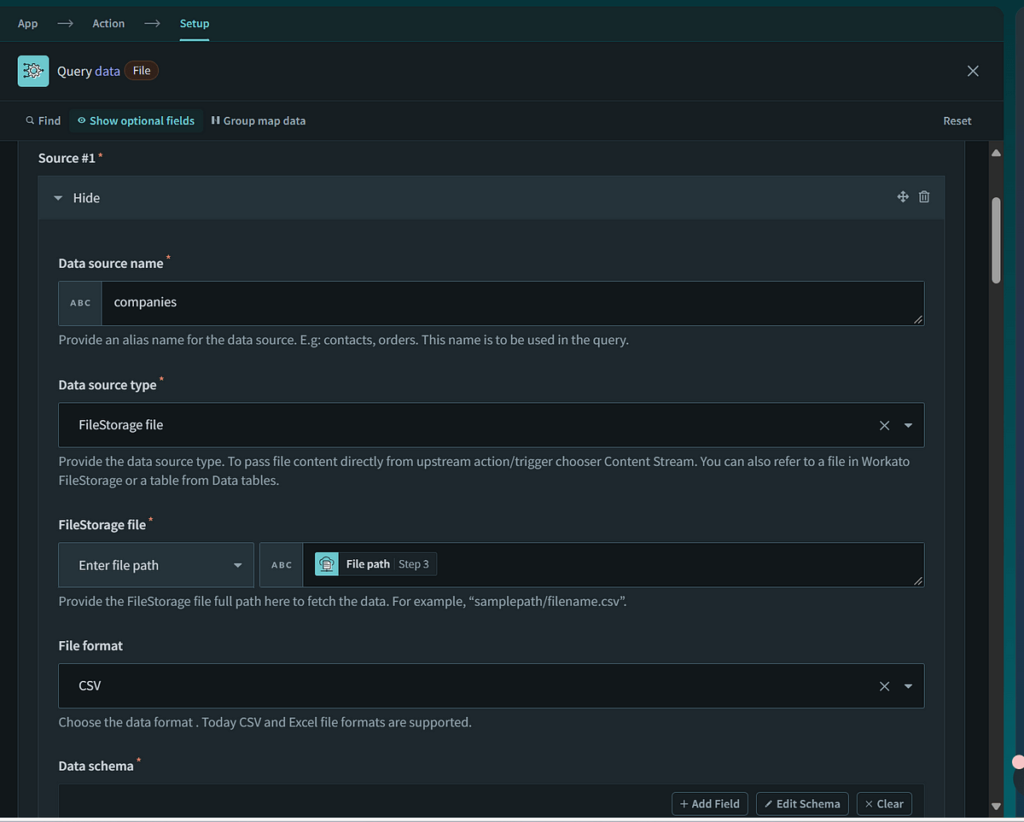Viewport: 1024px width, 822px height.
Task: Click the Data source name input field
Action: (x=510, y=303)
